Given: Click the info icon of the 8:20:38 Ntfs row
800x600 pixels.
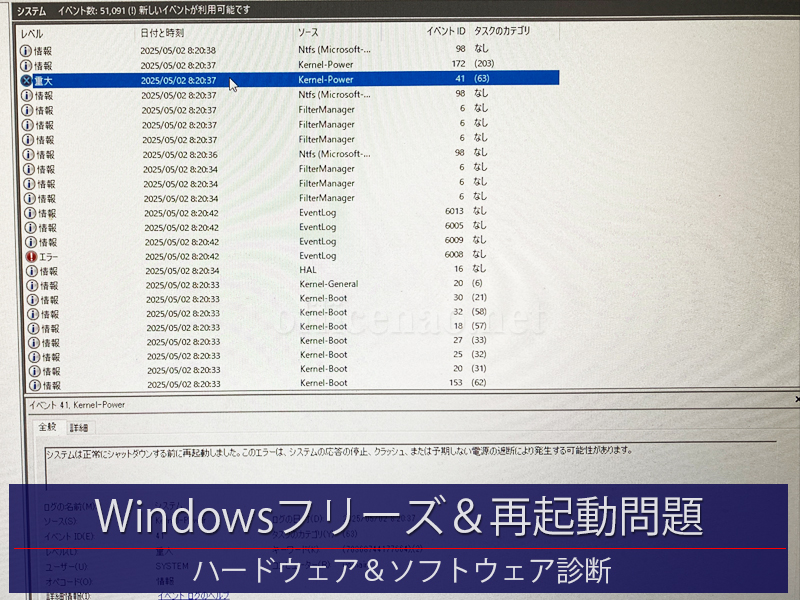Looking at the screenshot, I should (x=26, y=51).
